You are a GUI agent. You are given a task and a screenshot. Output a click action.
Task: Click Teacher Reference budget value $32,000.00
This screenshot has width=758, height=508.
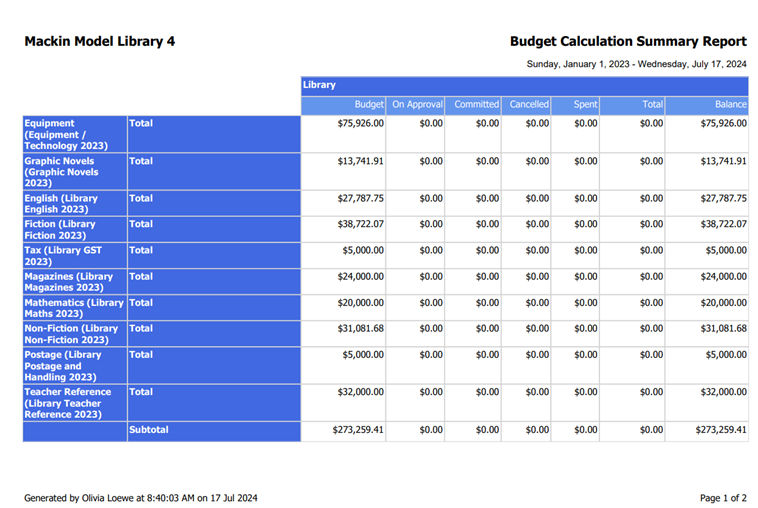coord(361,392)
